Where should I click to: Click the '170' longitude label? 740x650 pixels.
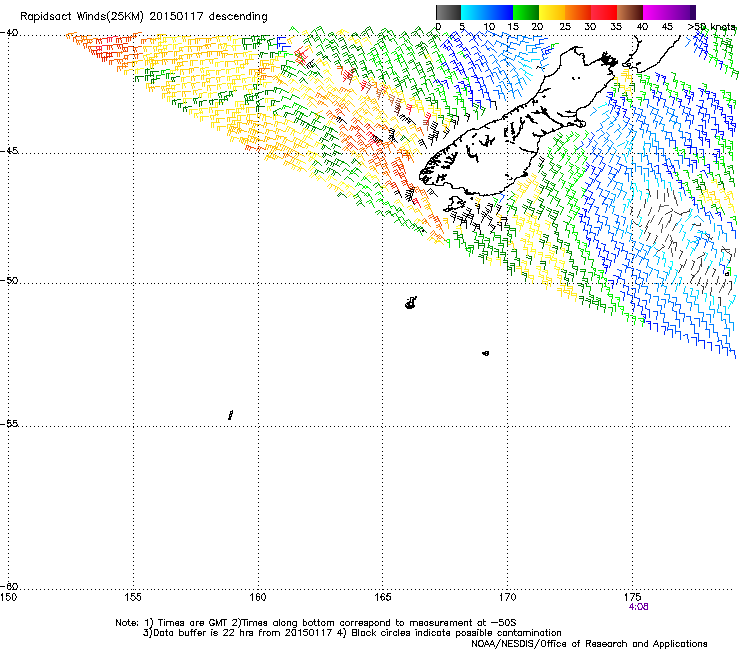508,597
